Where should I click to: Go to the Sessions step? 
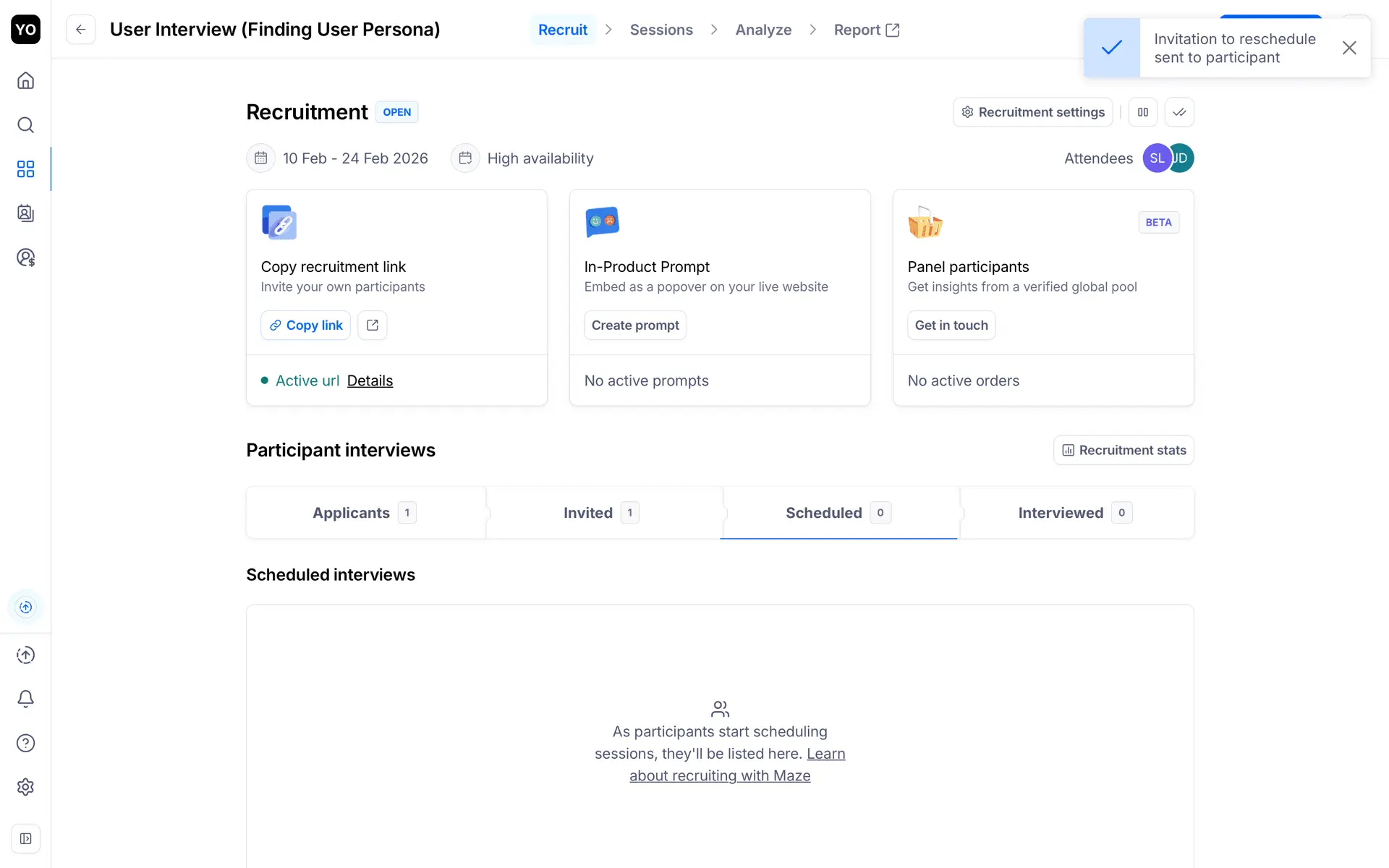pyautogui.click(x=660, y=30)
